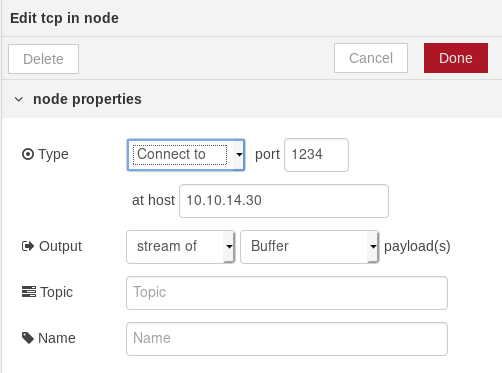Click the Done button

pos(456,58)
